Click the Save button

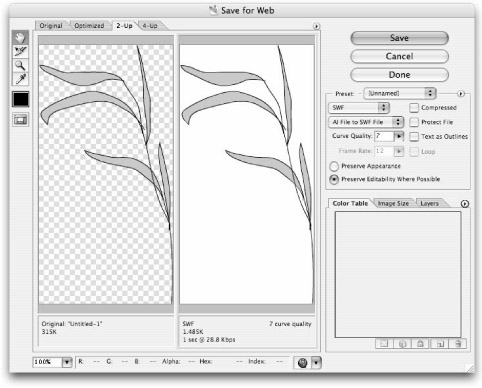399,38
